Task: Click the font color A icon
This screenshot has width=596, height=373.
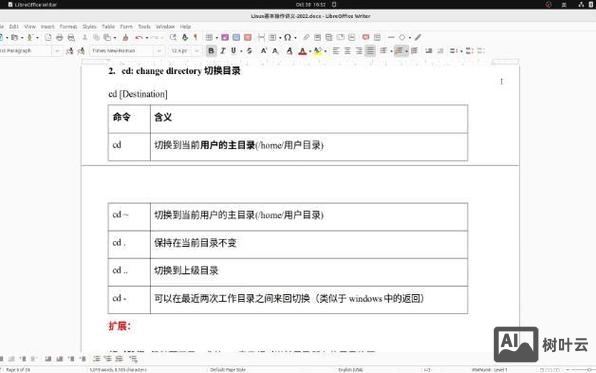Action: (303, 51)
